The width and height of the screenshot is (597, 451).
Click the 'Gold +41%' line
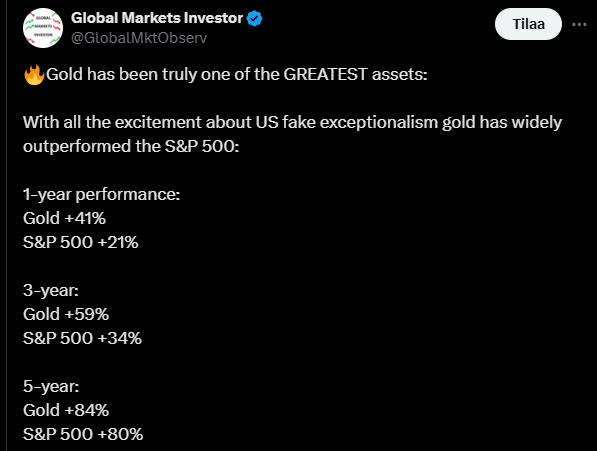pos(64,218)
